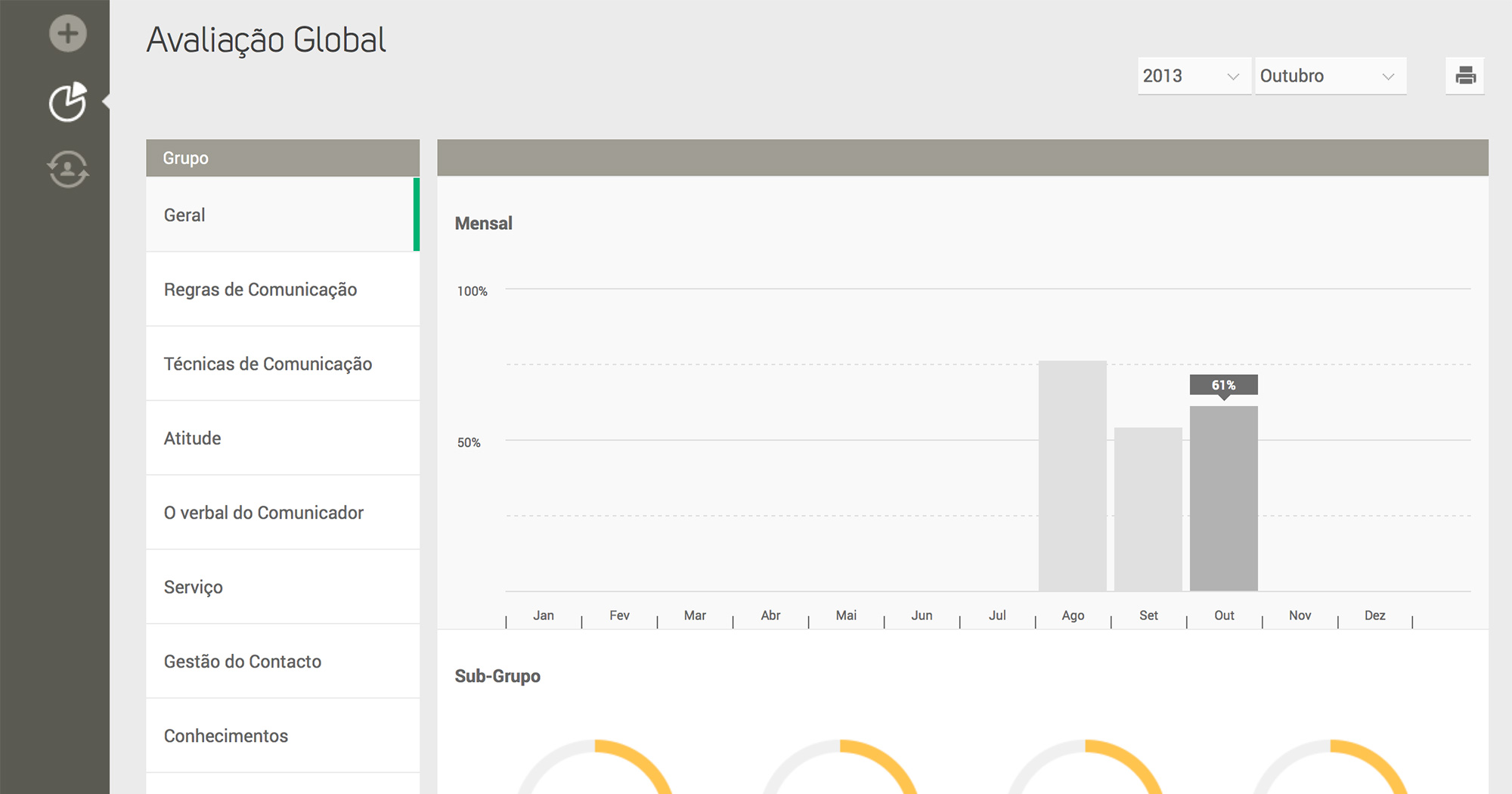Viewport: 1512px width, 794px height.
Task: Click the Out axis label
Action: coord(1224,616)
